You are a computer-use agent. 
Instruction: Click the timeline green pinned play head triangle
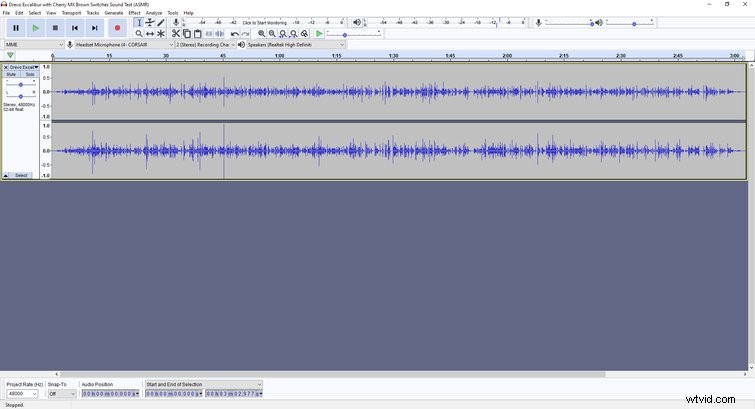(10, 55)
